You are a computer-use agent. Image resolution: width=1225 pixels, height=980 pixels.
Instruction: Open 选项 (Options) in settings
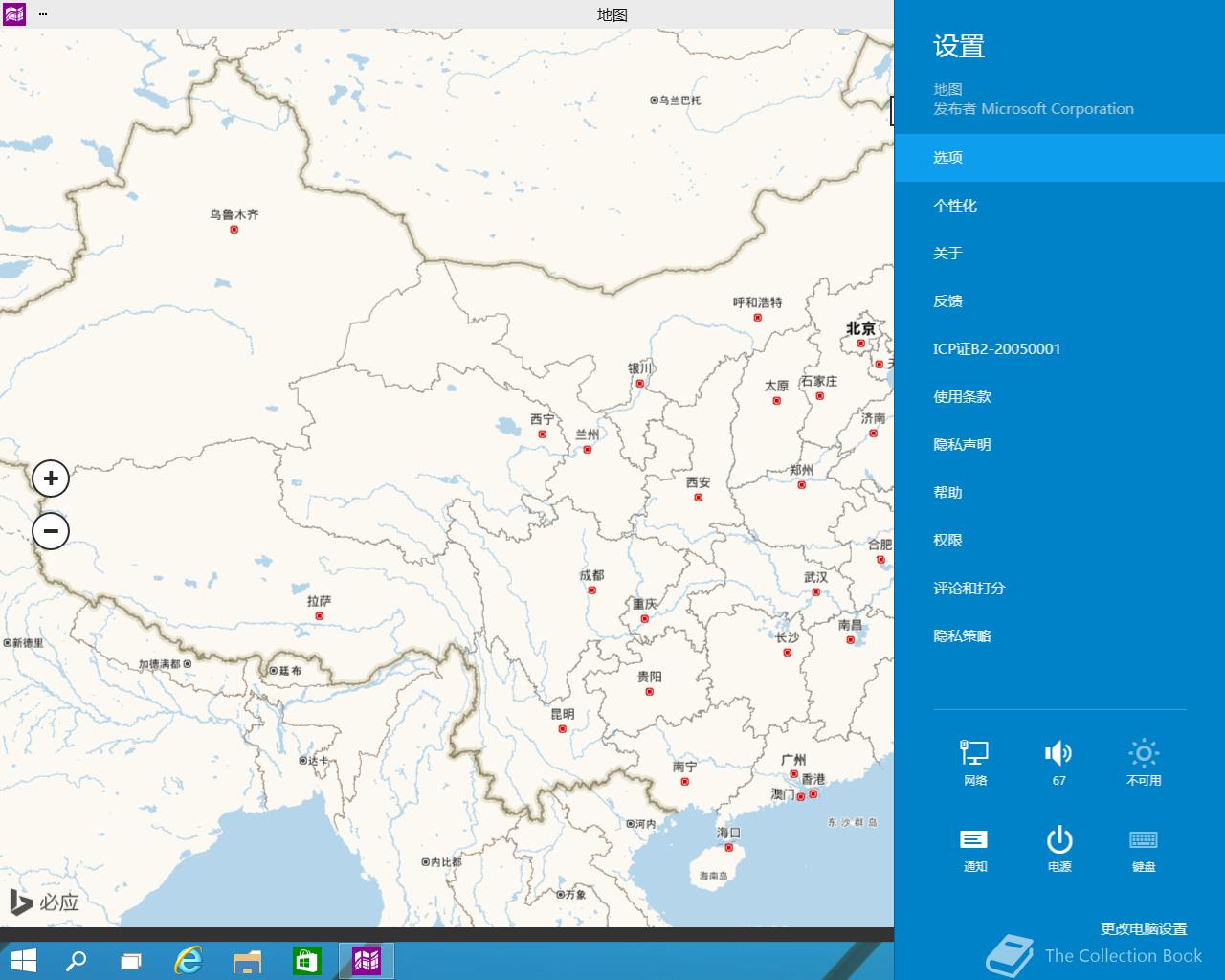[x=1059, y=158]
